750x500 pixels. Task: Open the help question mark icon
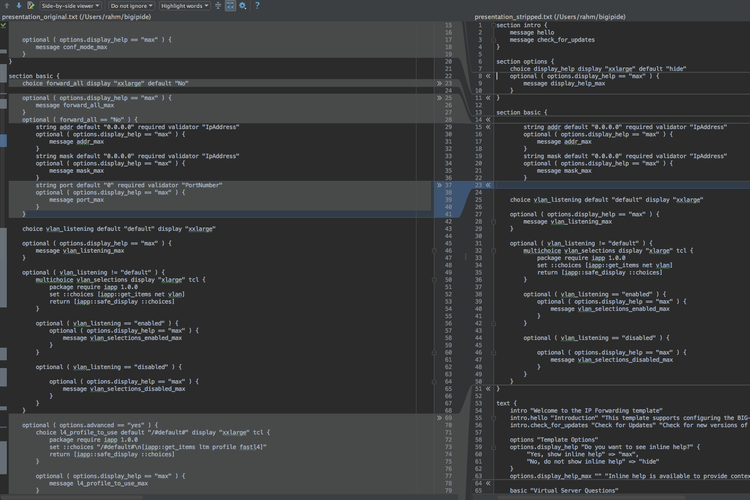pos(256,5)
